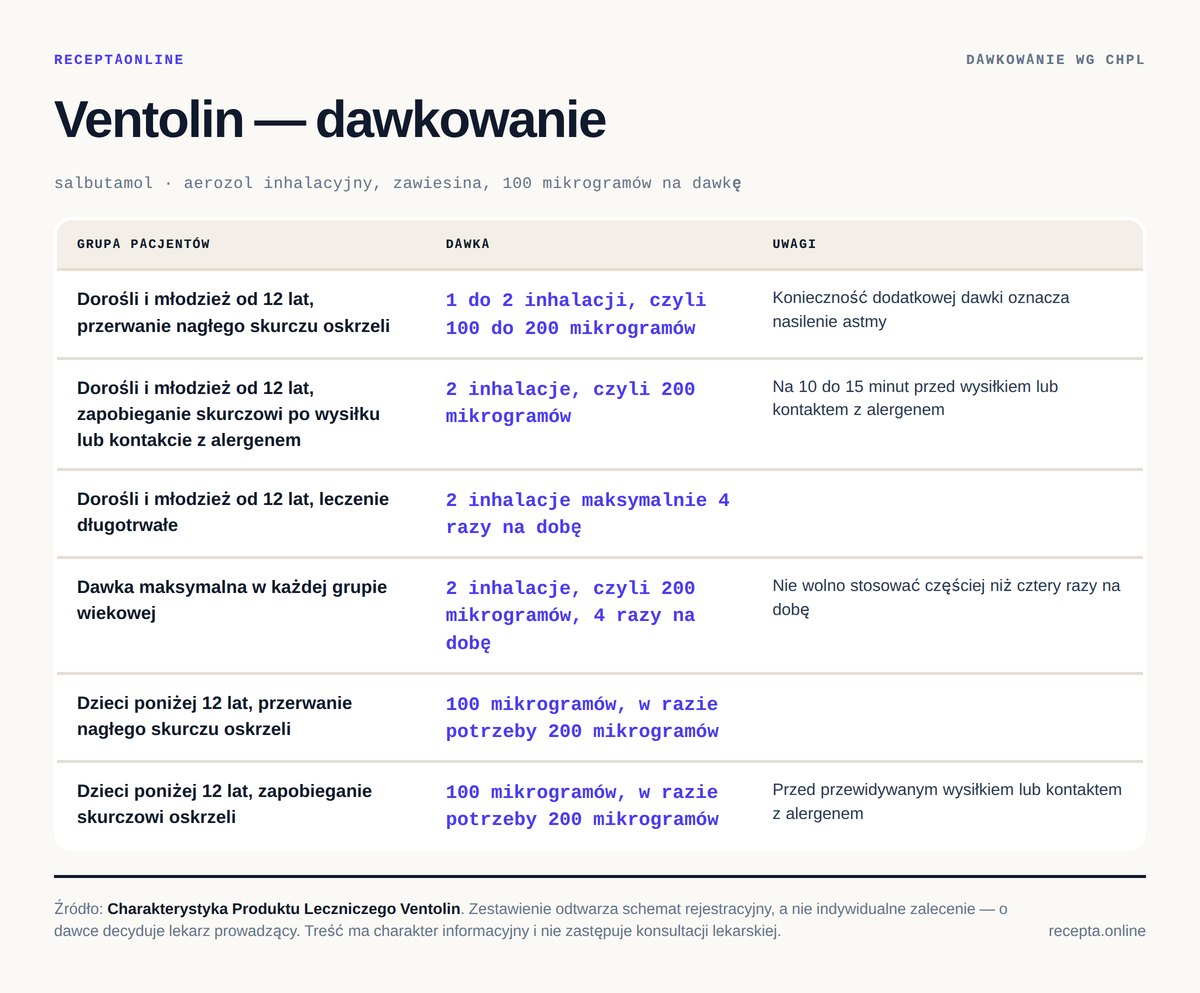The image size is (1200, 993).
Task: Click the 'DAWKOWANIE WG CHPL' header label
Action: click(x=1055, y=60)
